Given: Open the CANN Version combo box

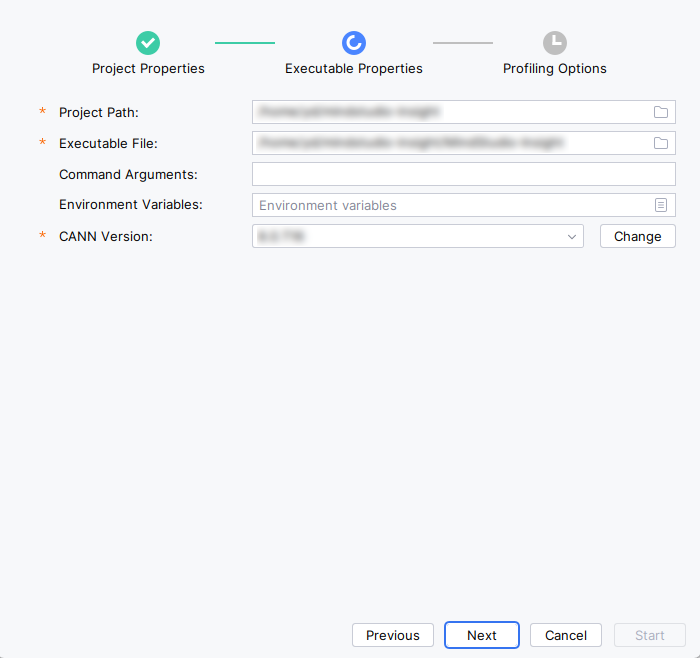Looking at the screenshot, I should coord(417,236).
